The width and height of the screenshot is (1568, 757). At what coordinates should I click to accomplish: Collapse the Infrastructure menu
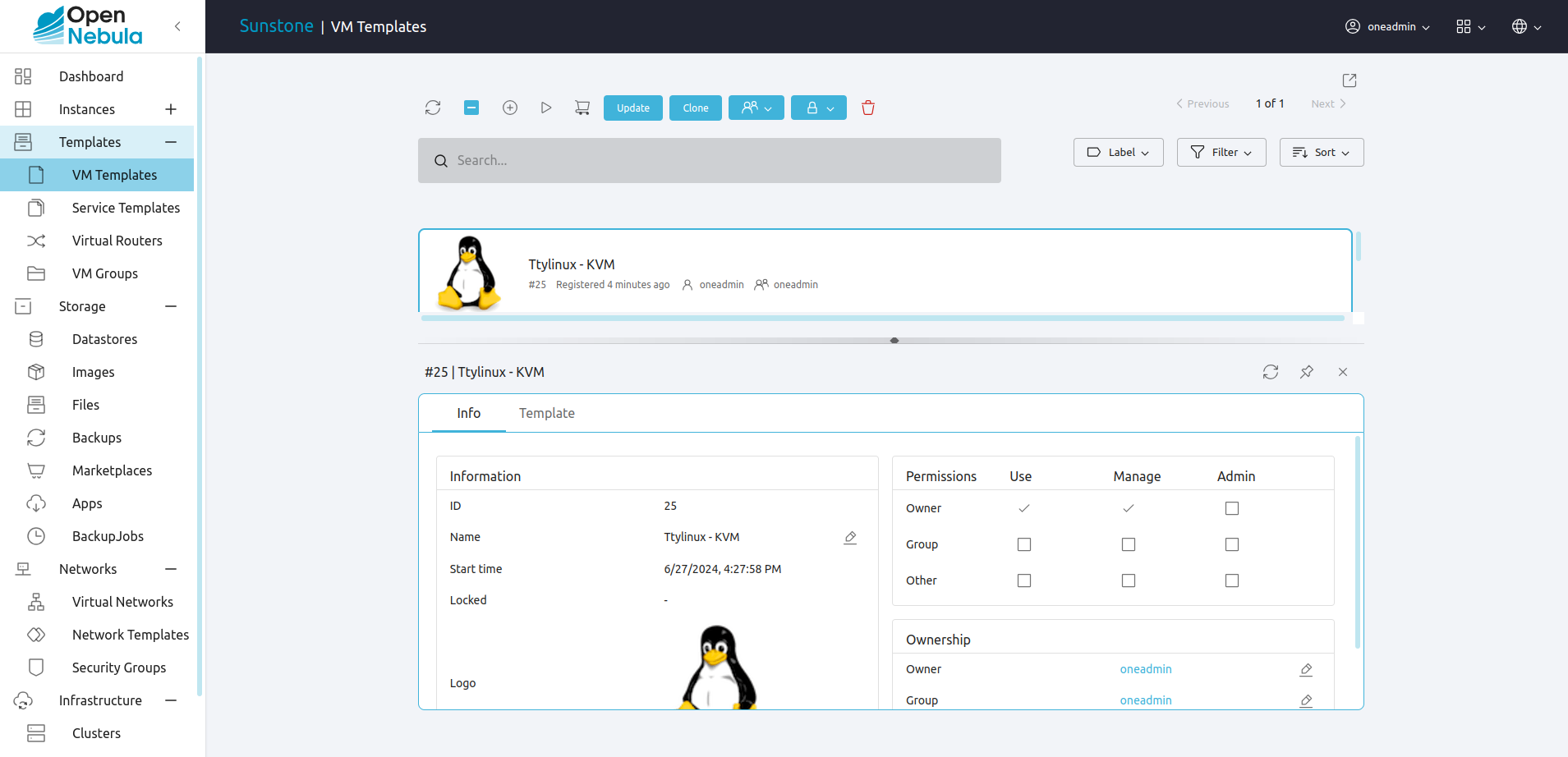[x=171, y=700]
